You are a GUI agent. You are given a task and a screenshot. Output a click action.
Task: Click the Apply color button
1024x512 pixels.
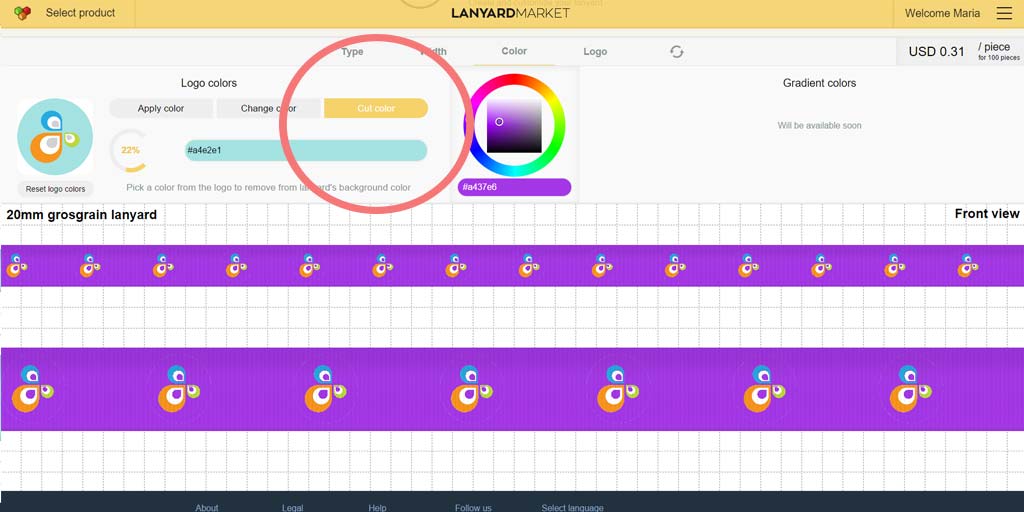tap(161, 108)
